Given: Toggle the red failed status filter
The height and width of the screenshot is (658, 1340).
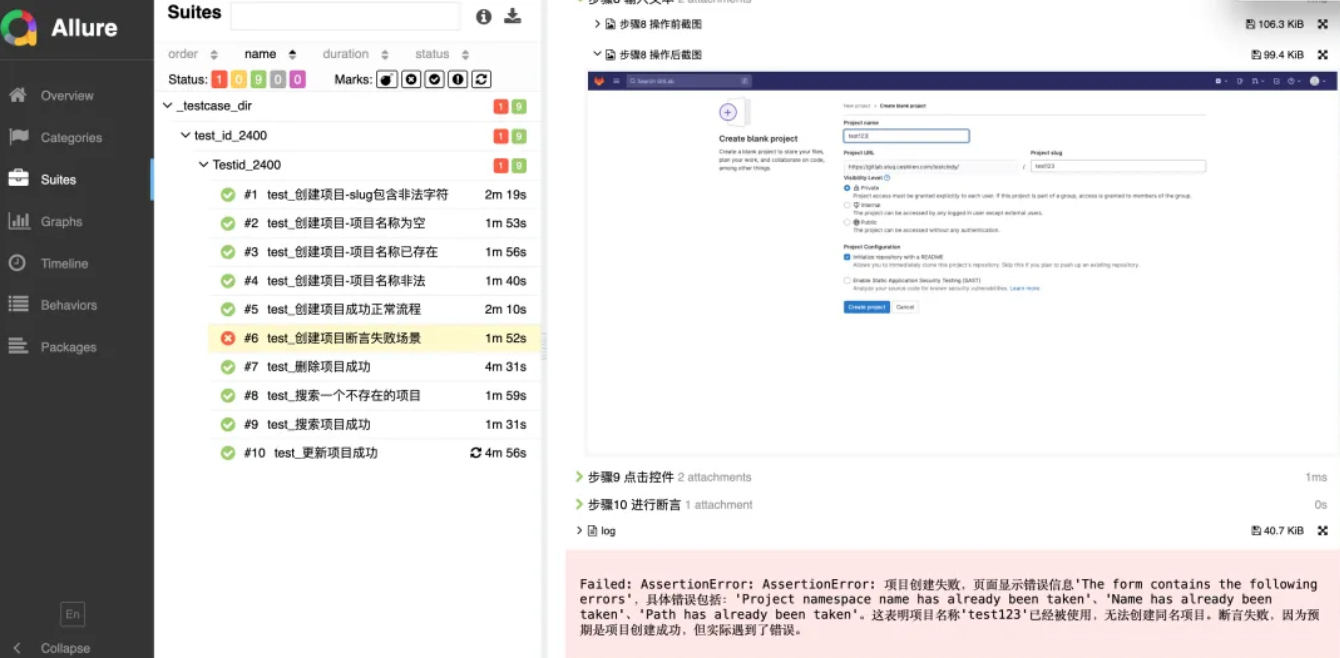Looking at the screenshot, I should (x=219, y=79).
